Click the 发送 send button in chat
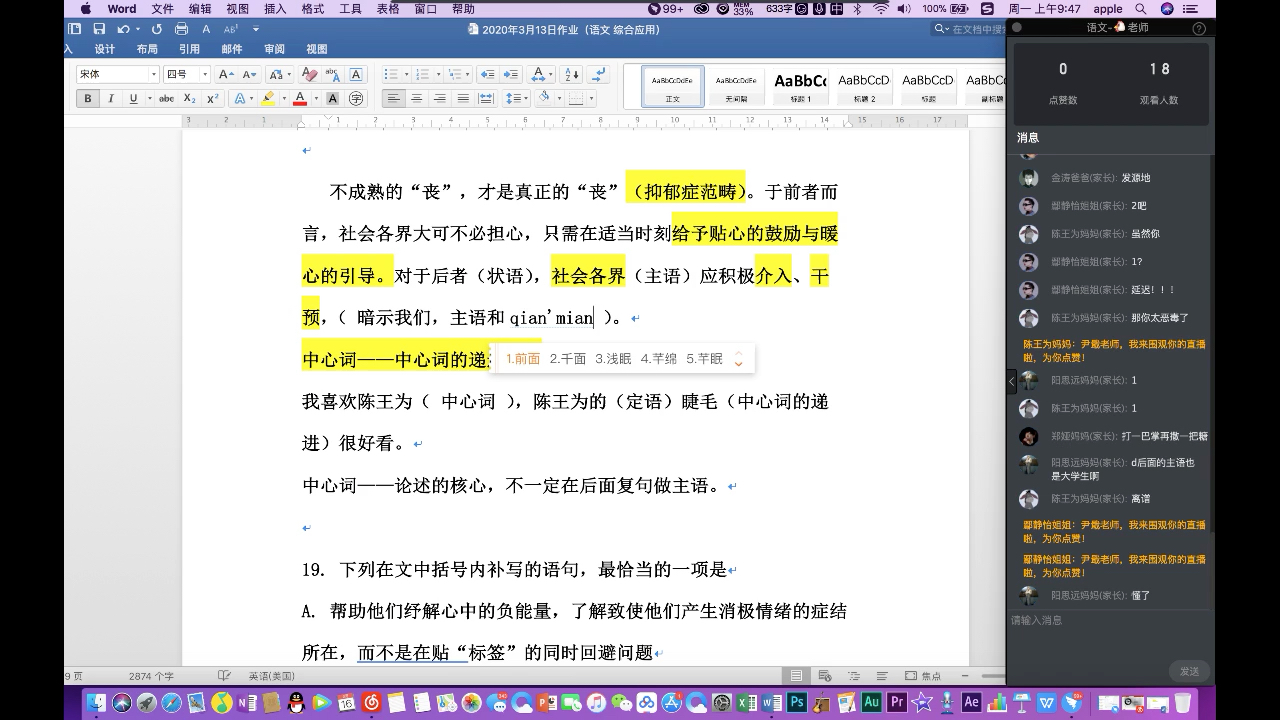 (x=1189, y=671)
